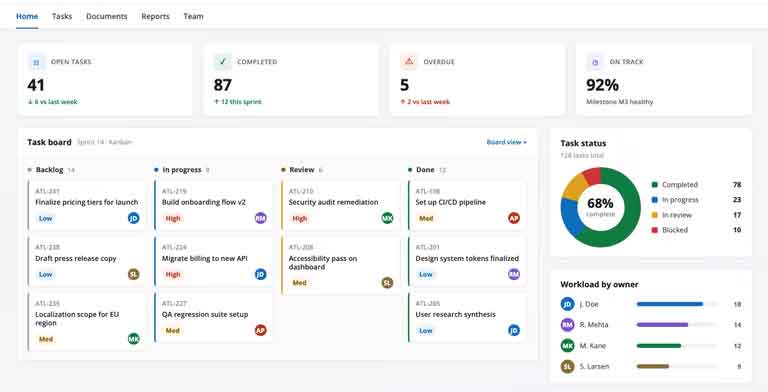Click the Completed checkmark icon
The image size is (768, 392).
(x=222, y=62)
